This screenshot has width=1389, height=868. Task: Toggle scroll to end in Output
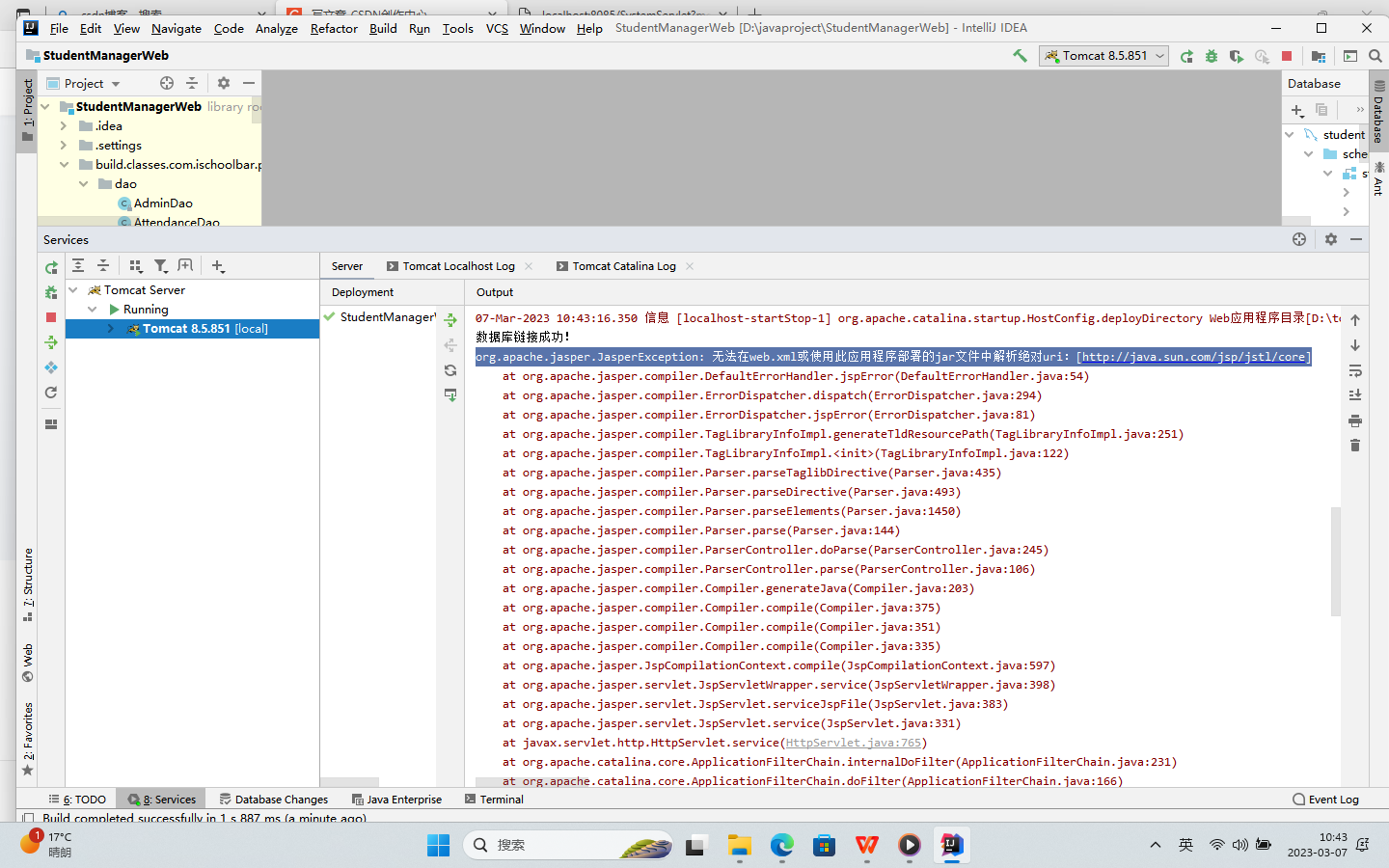[x=1355, y=395]
